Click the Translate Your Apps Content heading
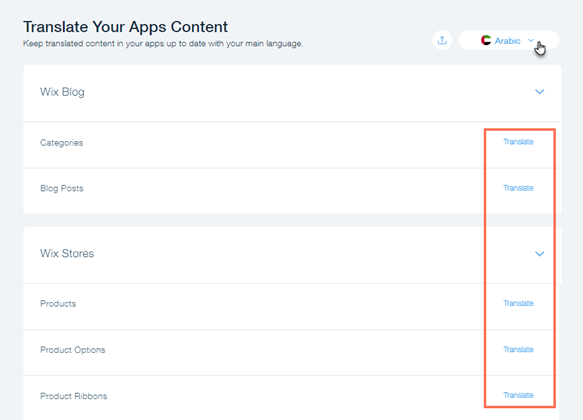The height and width of the screenshot is (420, 583). pyautogui.click(x=125, y=27)
